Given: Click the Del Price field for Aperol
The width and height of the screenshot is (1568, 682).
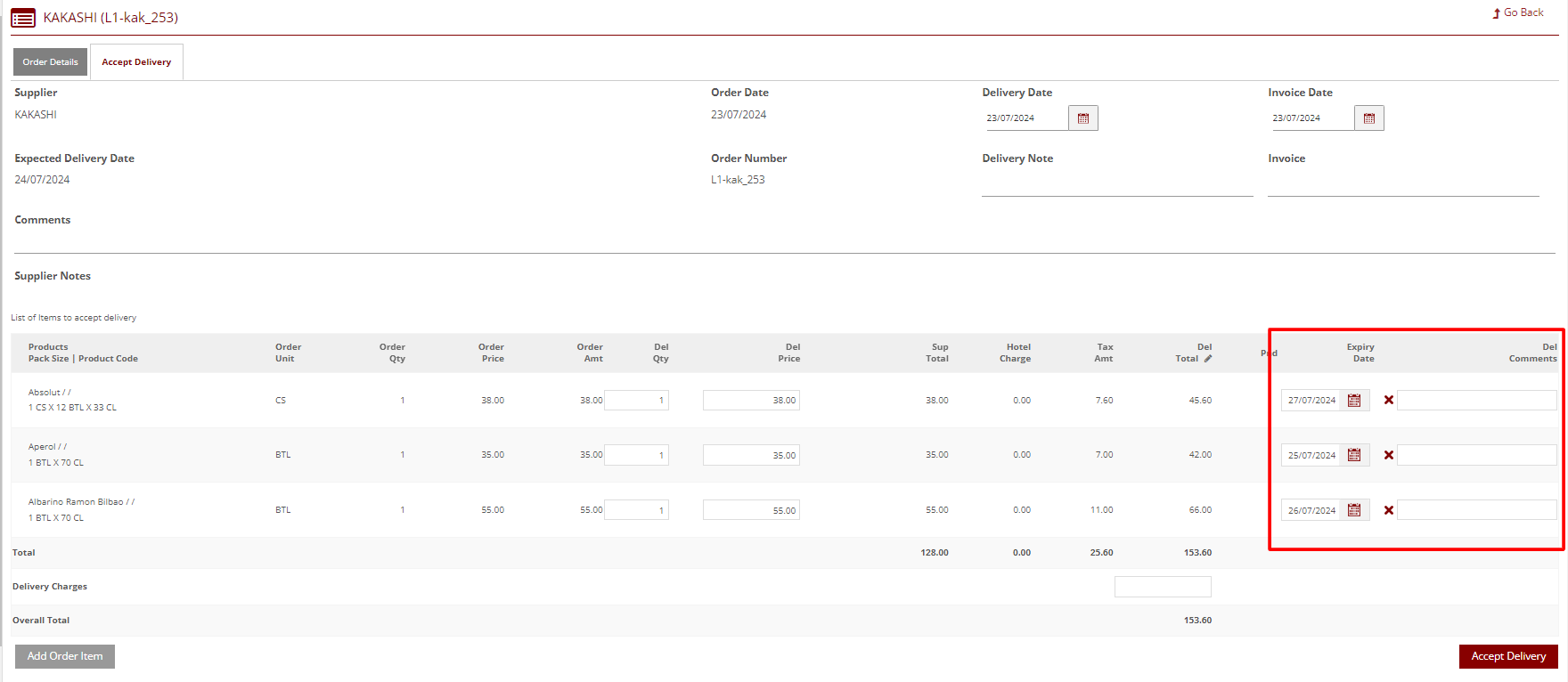Looking at the screenshot, I should 751,455.
